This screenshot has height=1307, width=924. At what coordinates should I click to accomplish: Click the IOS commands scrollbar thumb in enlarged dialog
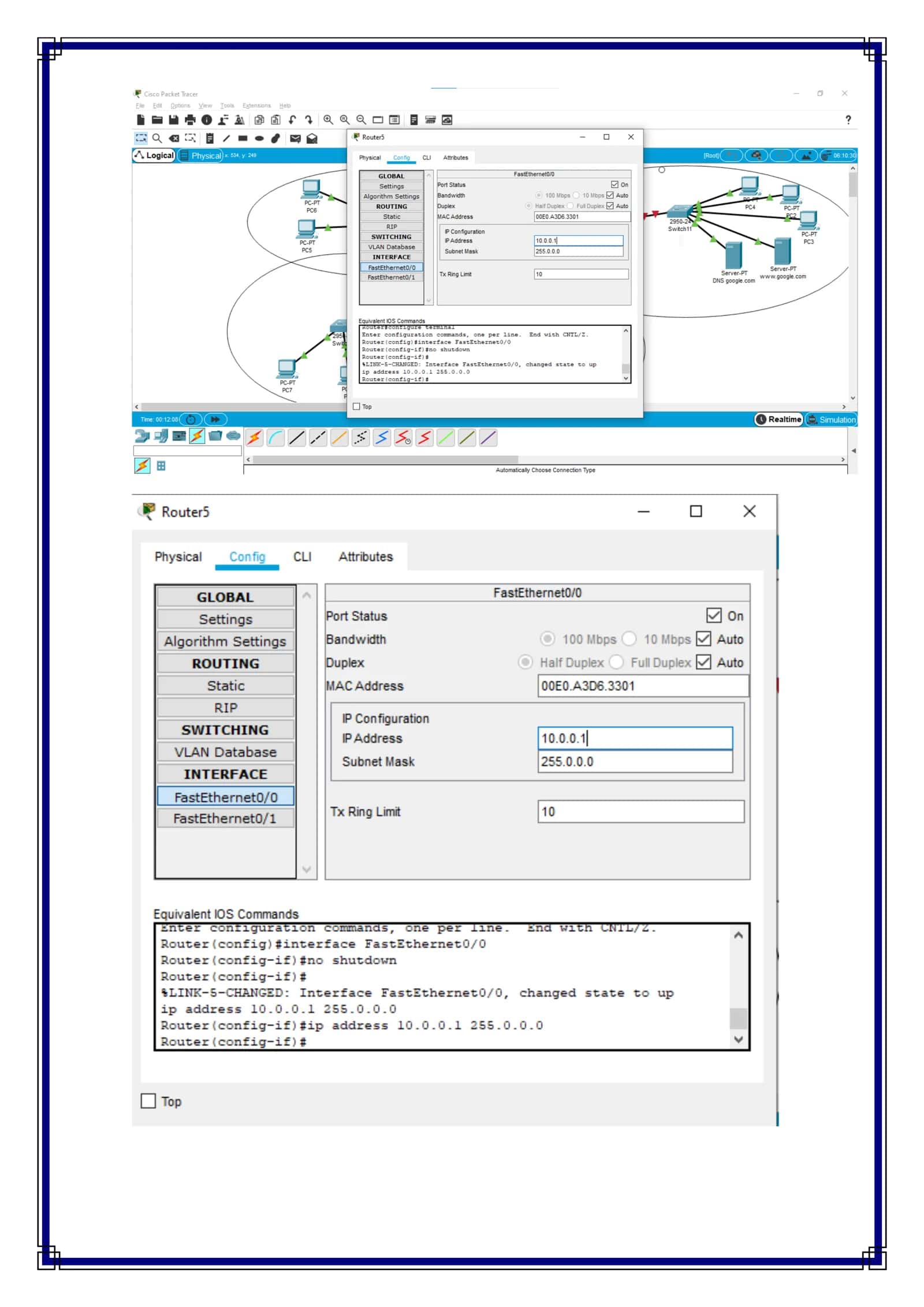point(738,1019)
